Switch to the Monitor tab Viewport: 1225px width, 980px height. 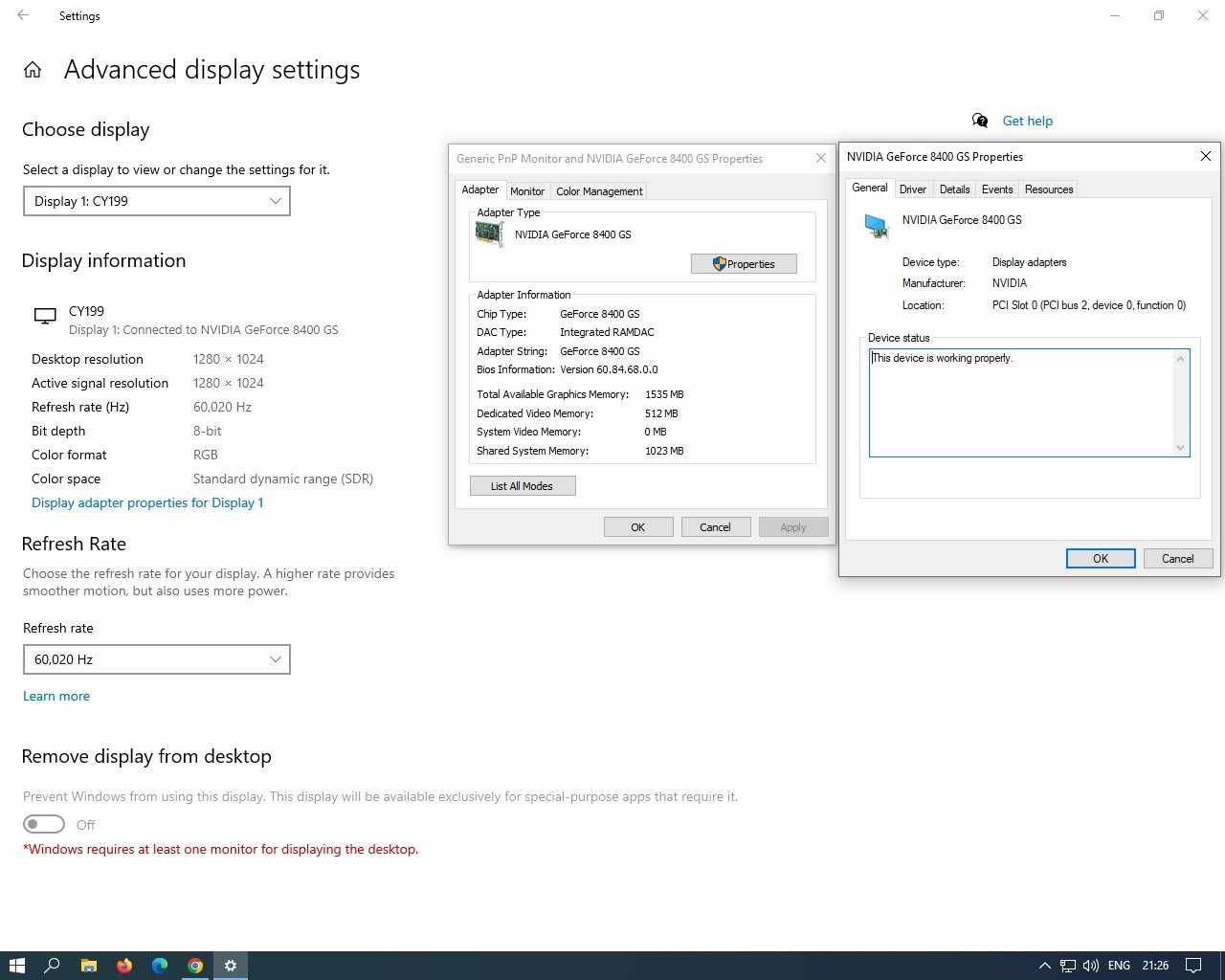[527, 191]
